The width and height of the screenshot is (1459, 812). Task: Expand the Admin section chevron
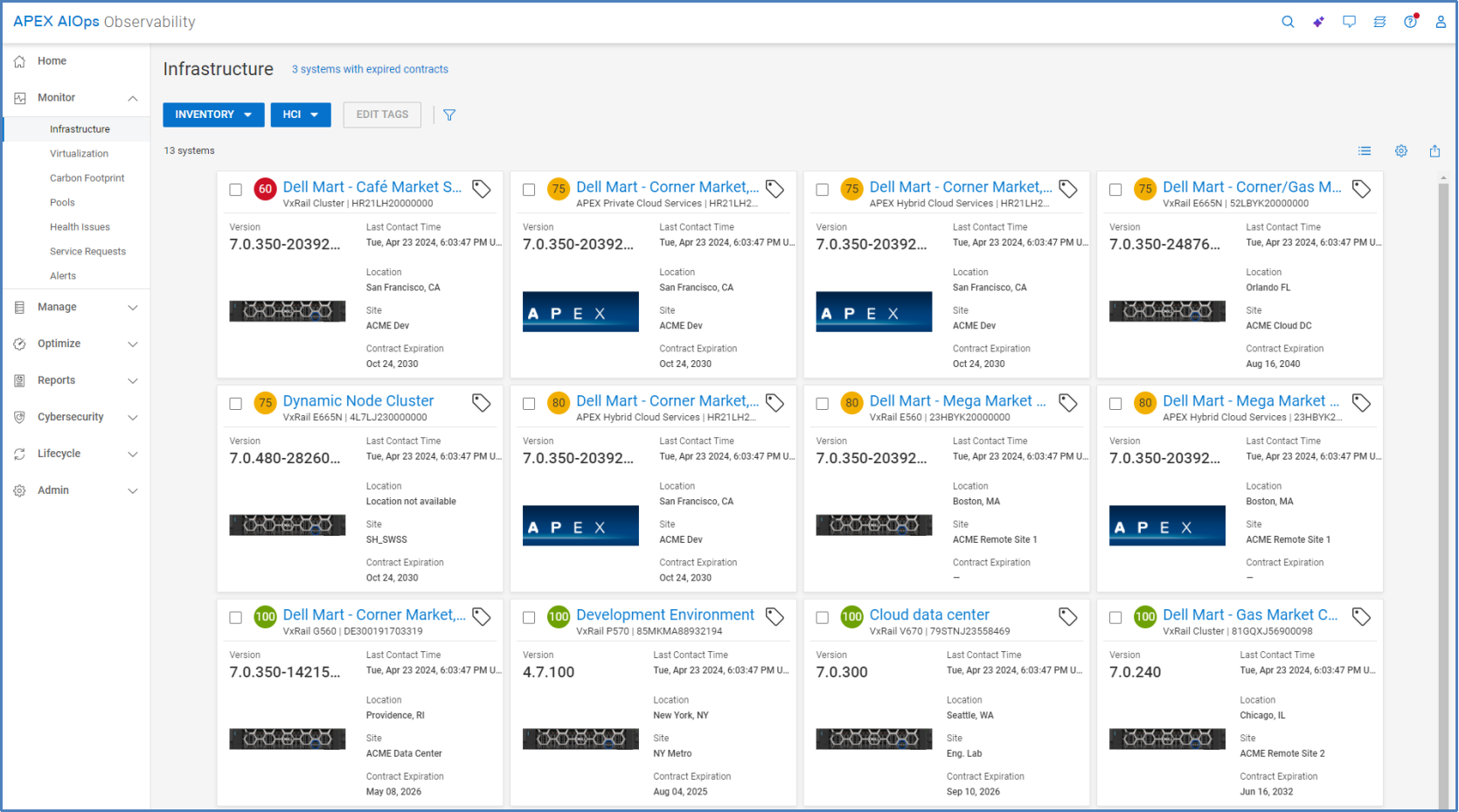click(133, 491)
